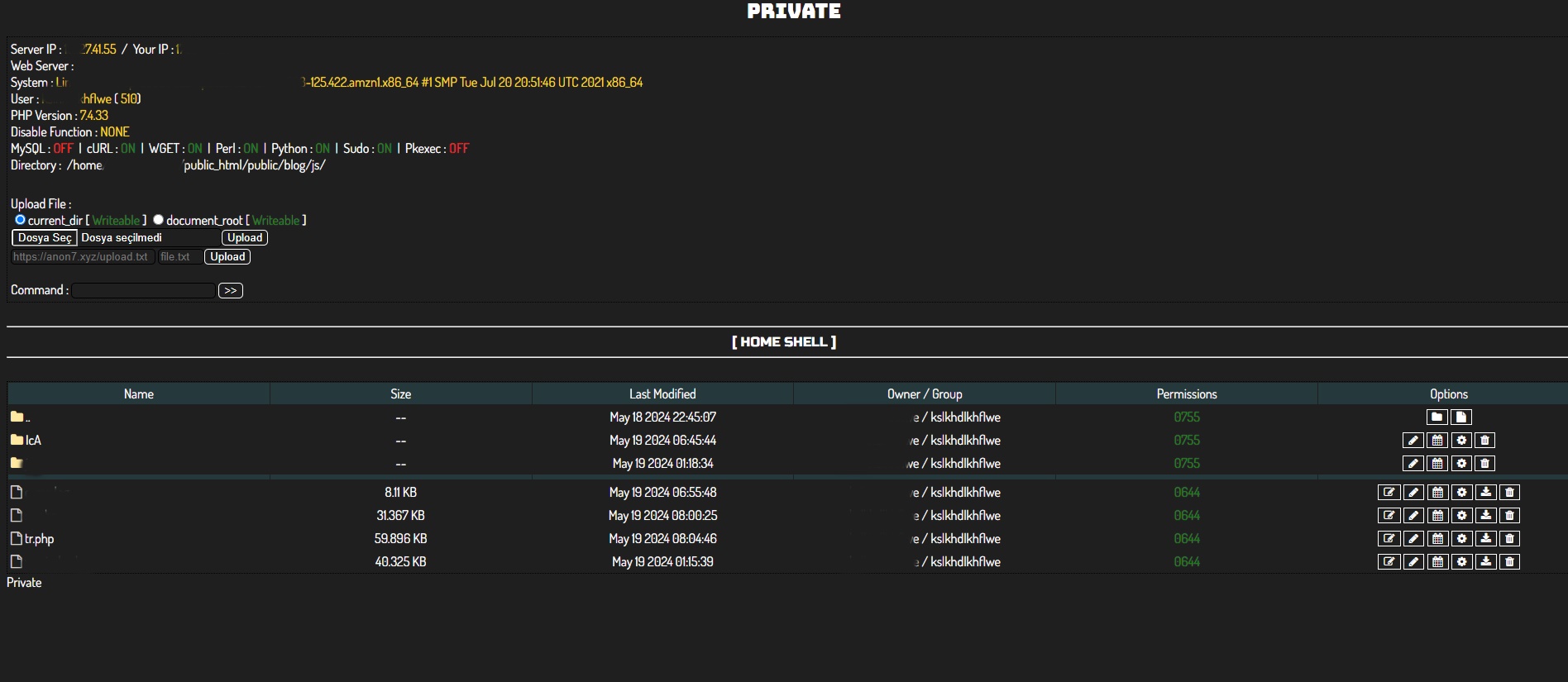Viewport: 1568px width, 682px height.
Task: Click rename pencil for folder modified 01:18:34
Action: [1413, 464]
